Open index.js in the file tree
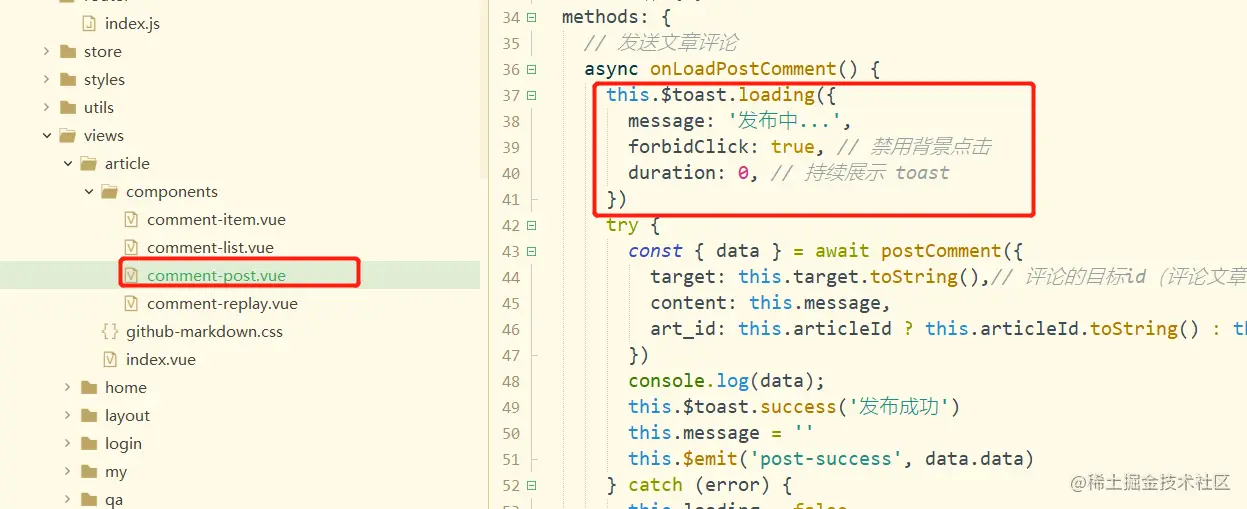1247x509 pixels. 132,24
